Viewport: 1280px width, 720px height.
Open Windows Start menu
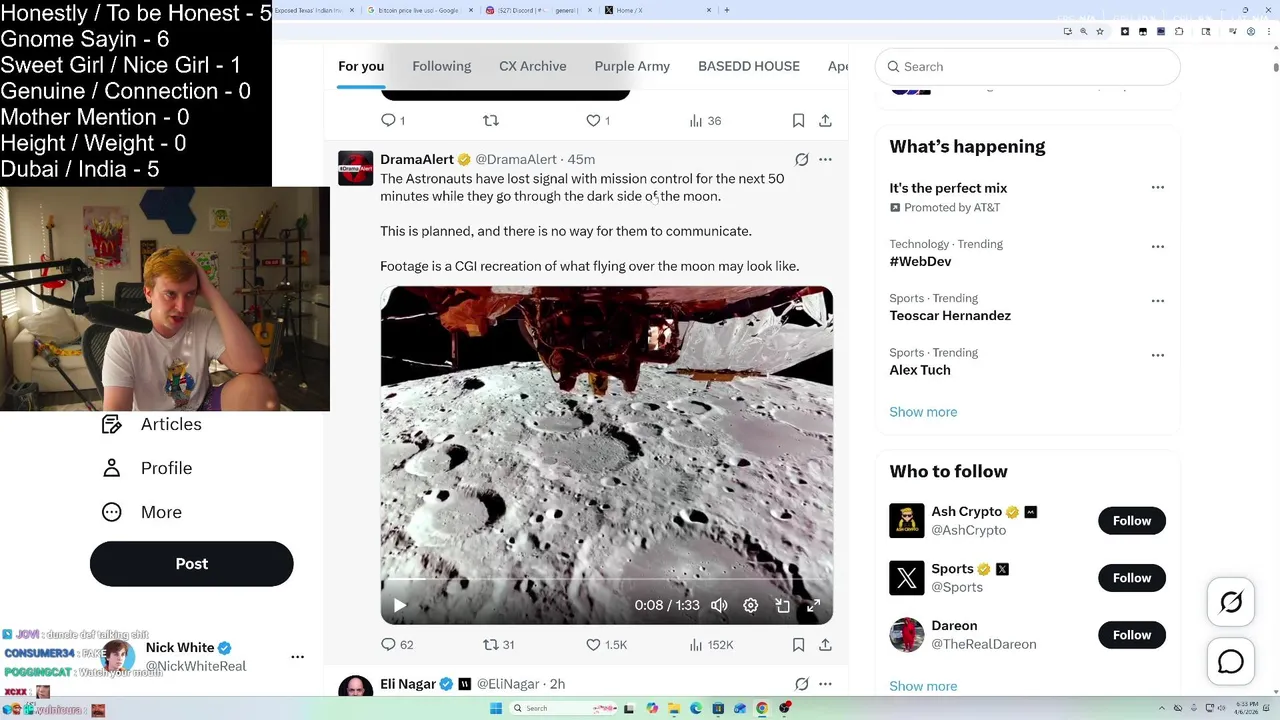[495, 709]
